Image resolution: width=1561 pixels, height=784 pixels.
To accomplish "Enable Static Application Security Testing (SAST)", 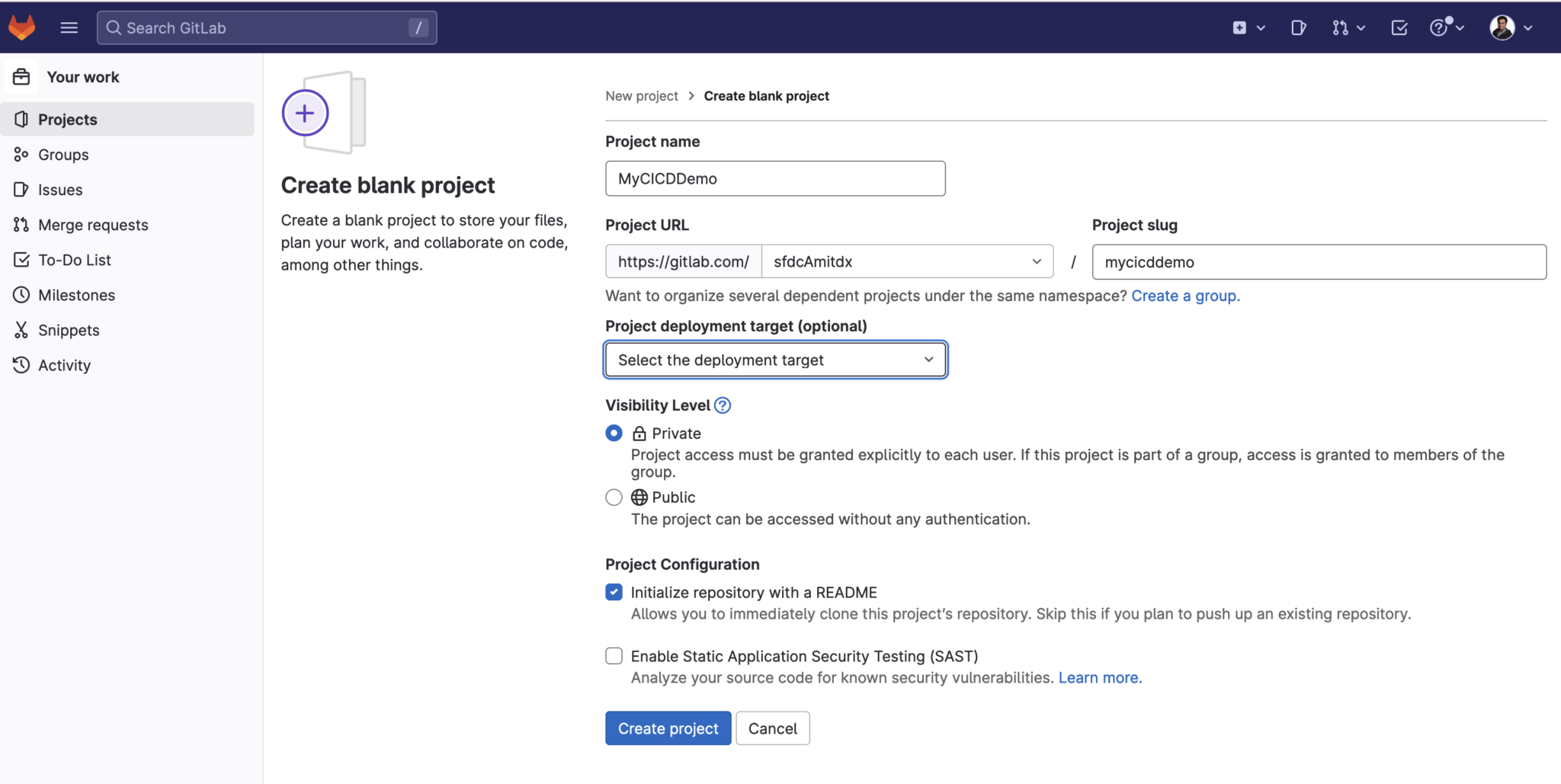I will pyautogui.click(x=613, y=655).
